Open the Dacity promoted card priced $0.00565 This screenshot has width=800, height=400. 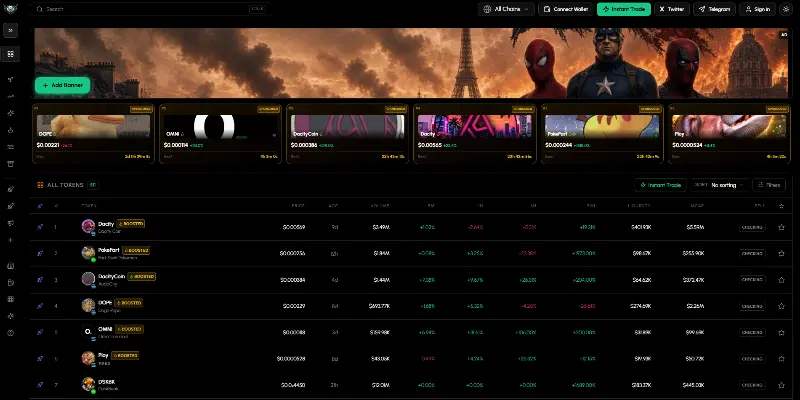[x=474, y=134]
